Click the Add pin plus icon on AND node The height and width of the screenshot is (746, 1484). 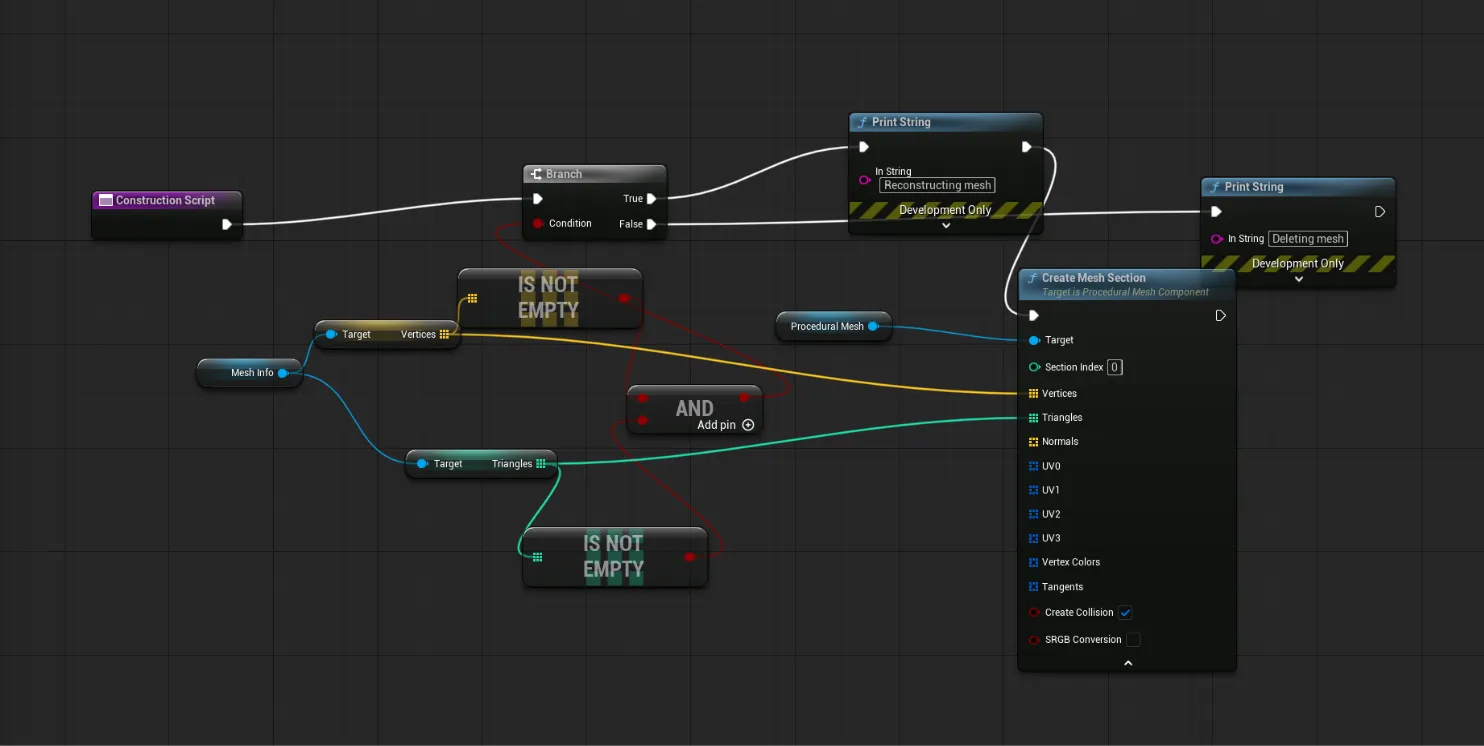tap(748, 425)
